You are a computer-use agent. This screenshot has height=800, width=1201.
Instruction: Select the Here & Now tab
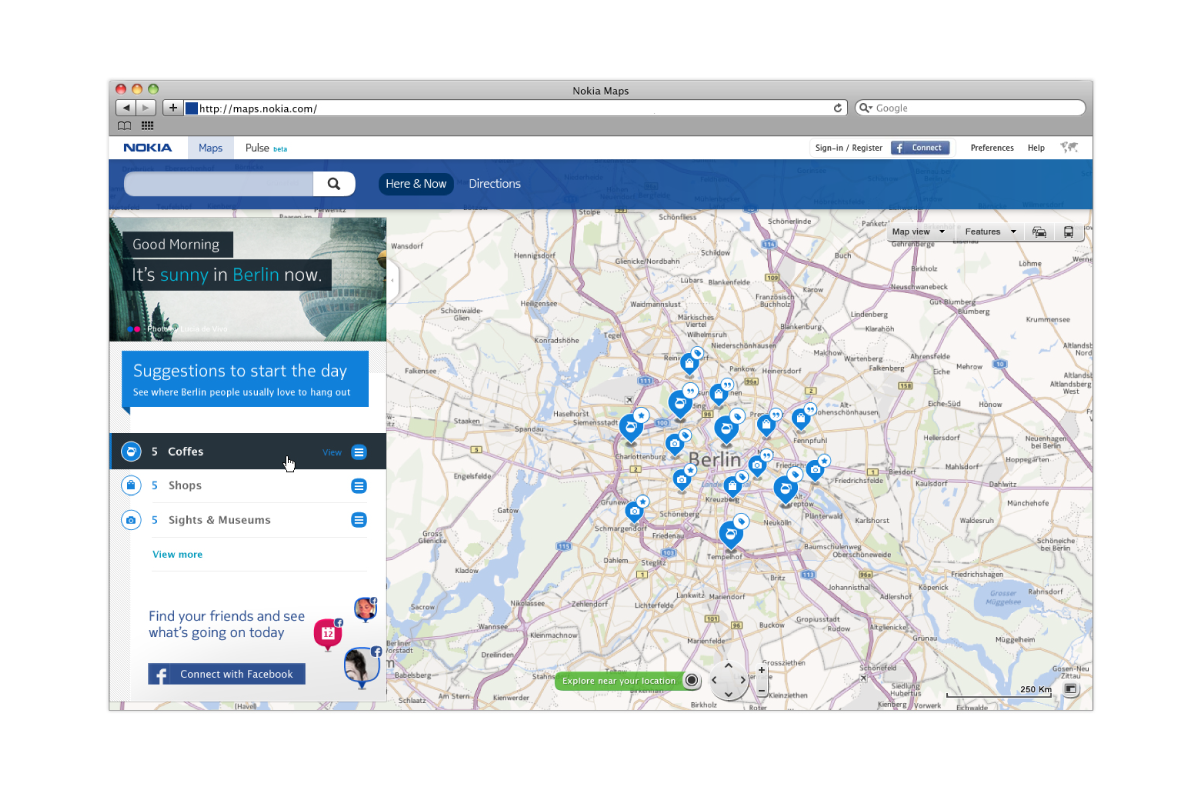(416, 184)
